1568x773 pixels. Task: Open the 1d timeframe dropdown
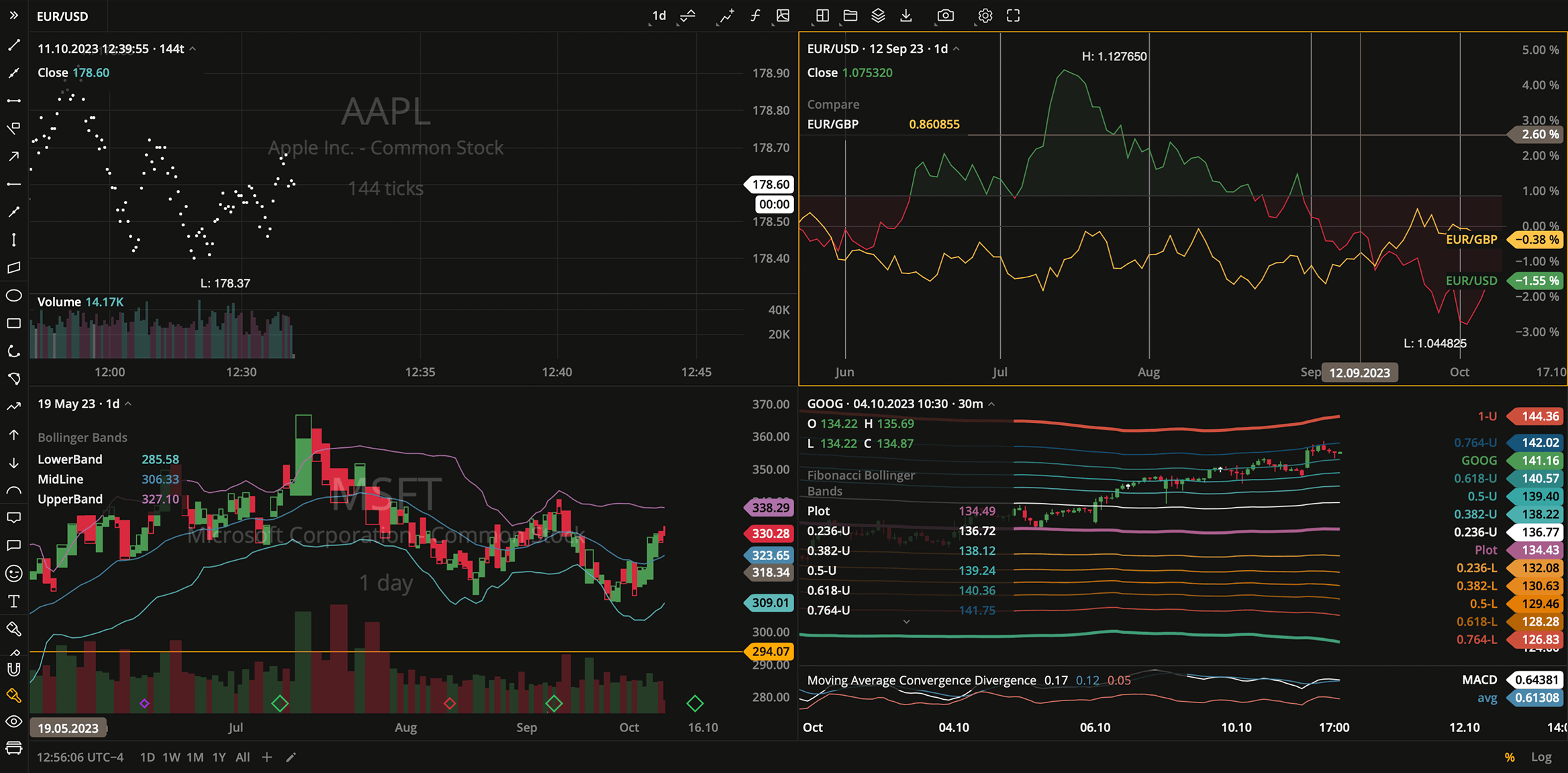click(x=659, y=15)
